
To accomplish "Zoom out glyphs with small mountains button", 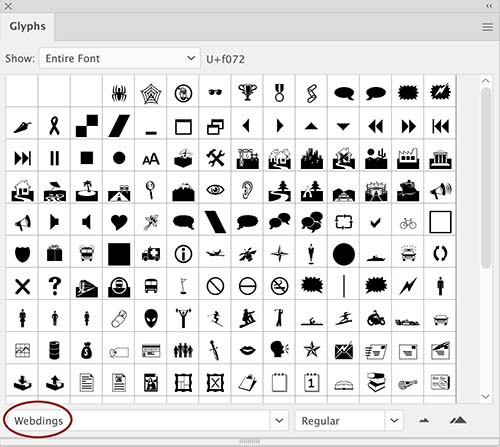I will tap(424, 421).
